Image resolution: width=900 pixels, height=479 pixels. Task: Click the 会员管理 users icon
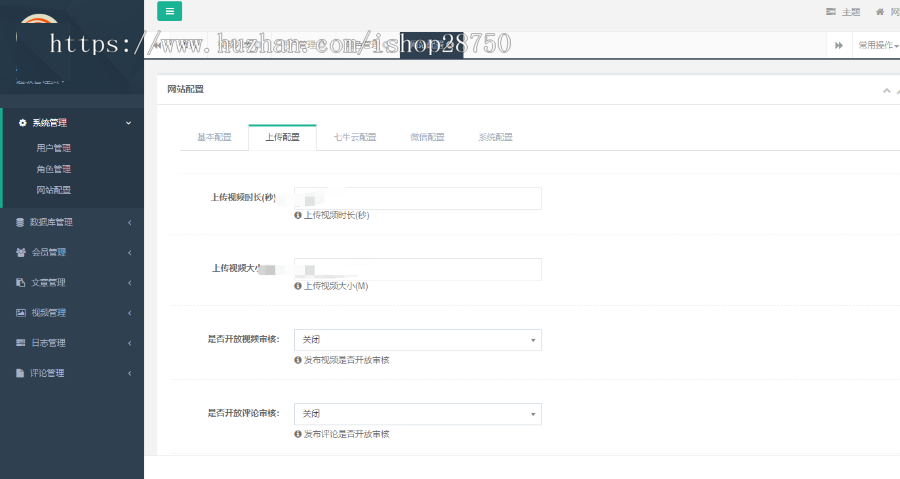tap(21, 252)
